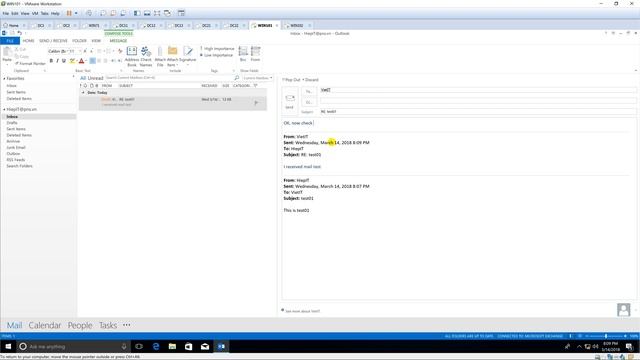640x360 pixels.
Task: Show the Bcc field
Action: point(243,53)
